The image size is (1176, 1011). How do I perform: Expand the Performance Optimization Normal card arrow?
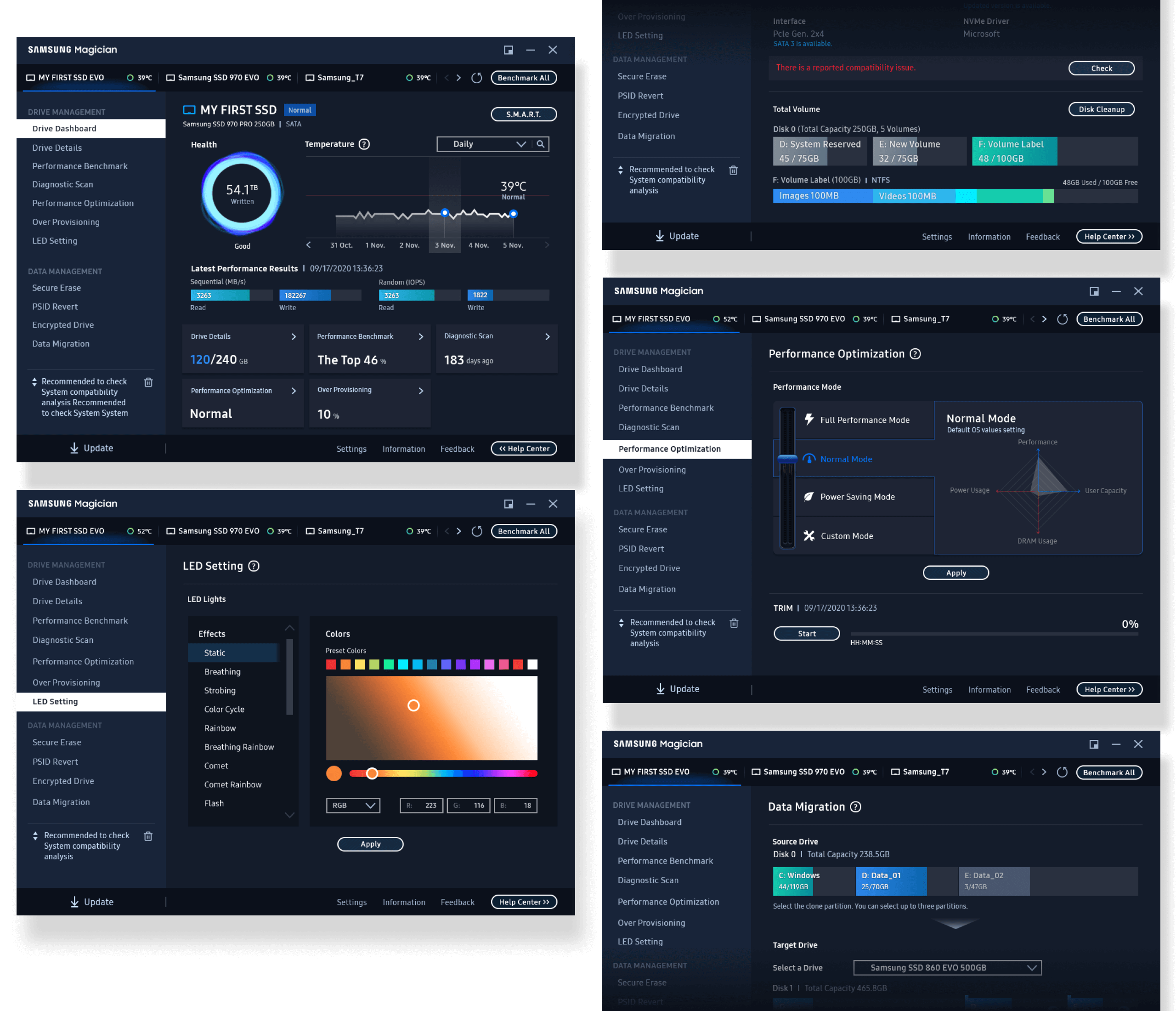click(x=294, y=391)
